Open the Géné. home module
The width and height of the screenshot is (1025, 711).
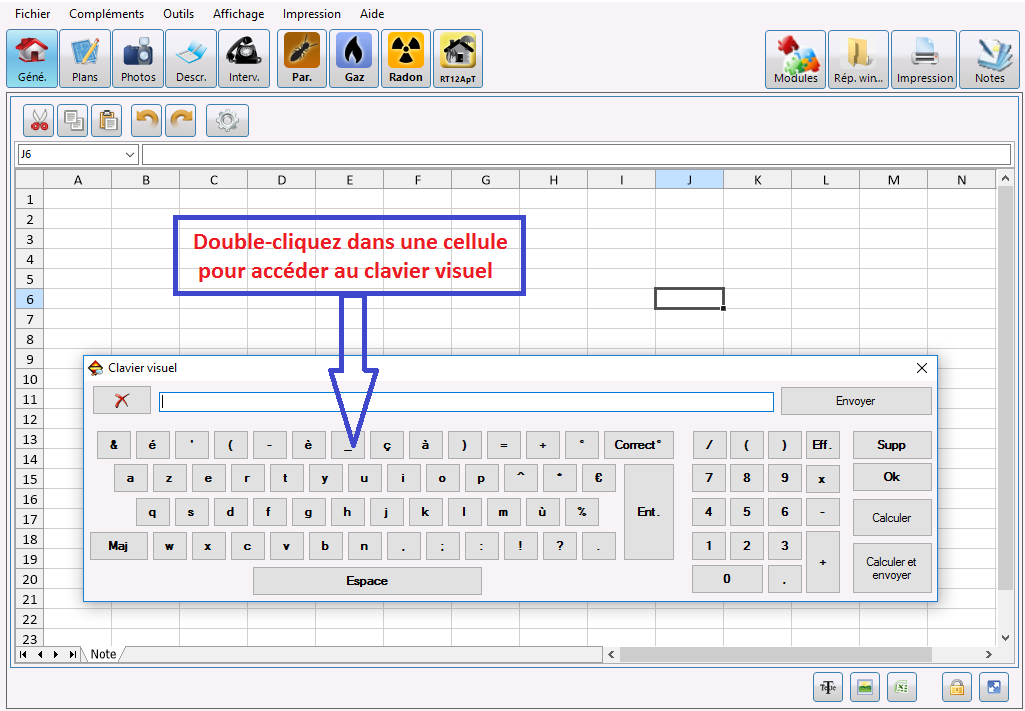[x=32, y=59]
